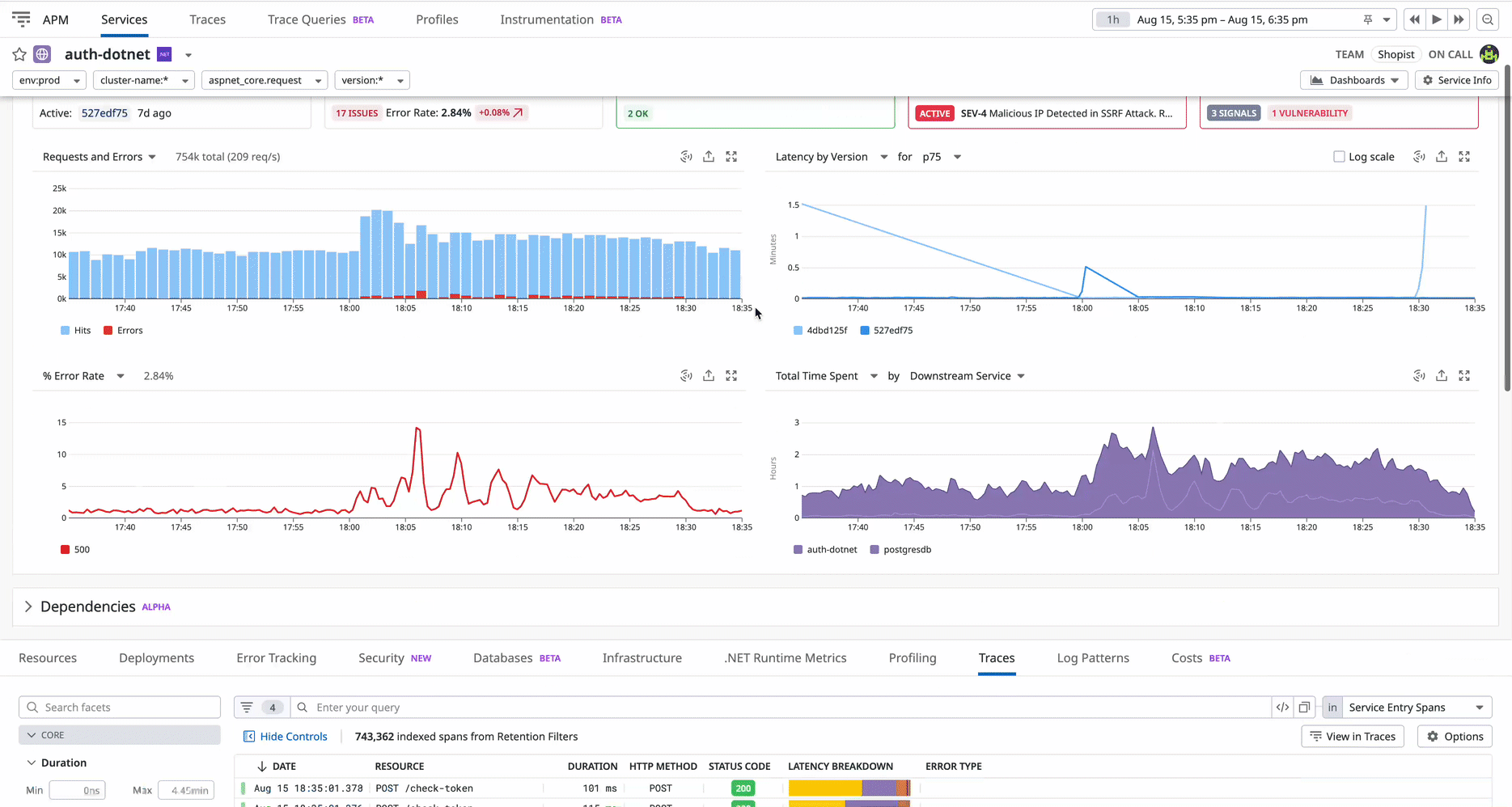The image size is (1512, 807).
Task: Export the Latency by Version graph
Action: pos(1442,157)
